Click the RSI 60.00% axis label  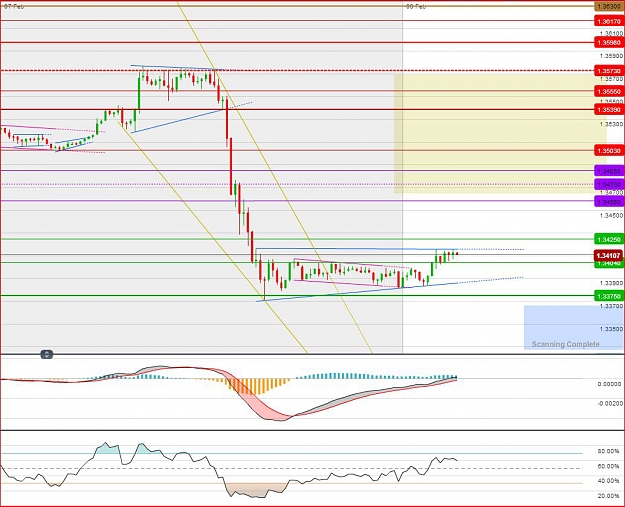608,466
